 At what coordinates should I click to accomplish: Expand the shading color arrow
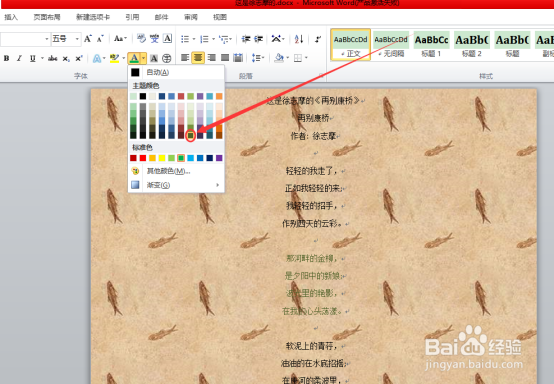[x=288, y=58]
